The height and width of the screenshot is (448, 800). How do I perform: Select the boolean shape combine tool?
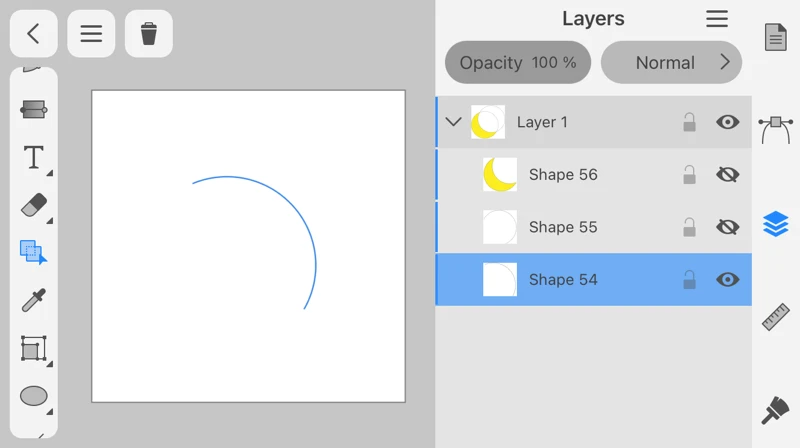[x=33, y=252]
